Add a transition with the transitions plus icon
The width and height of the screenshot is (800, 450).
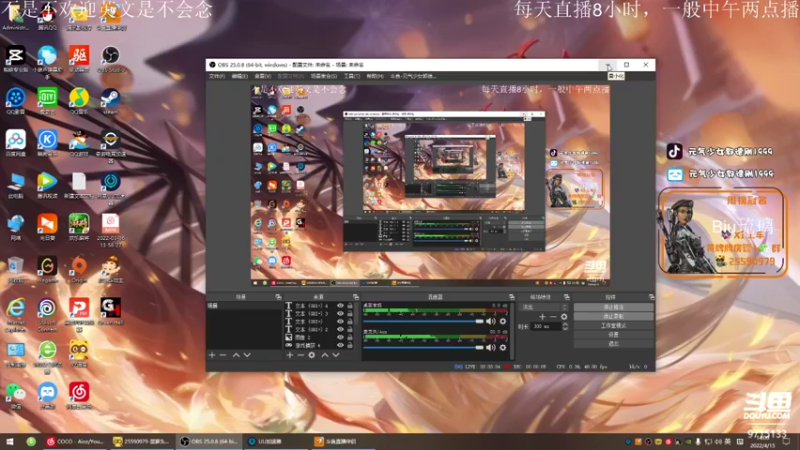pyautogui.click(x=542, y=317)
